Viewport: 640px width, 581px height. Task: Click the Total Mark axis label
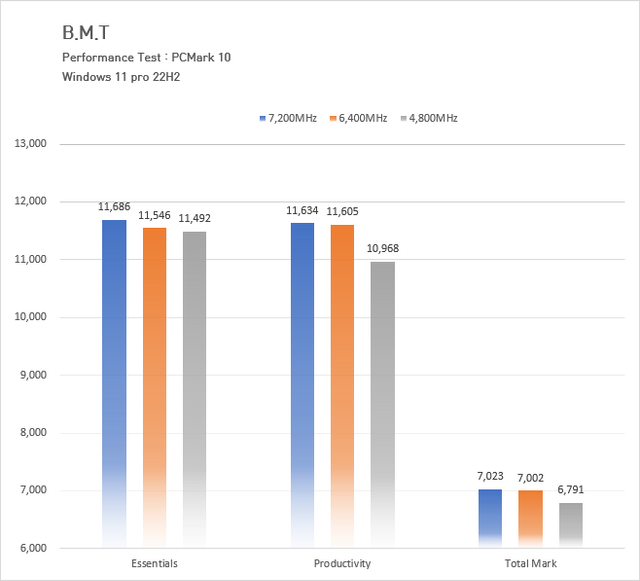point(530,563)
